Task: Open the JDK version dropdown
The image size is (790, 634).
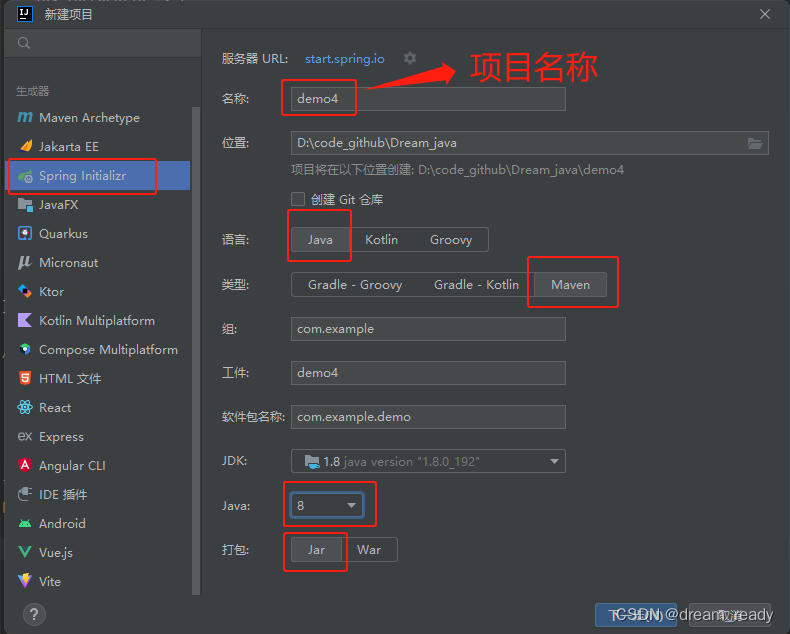Action: pyautogui.click(x=428, y=461)
